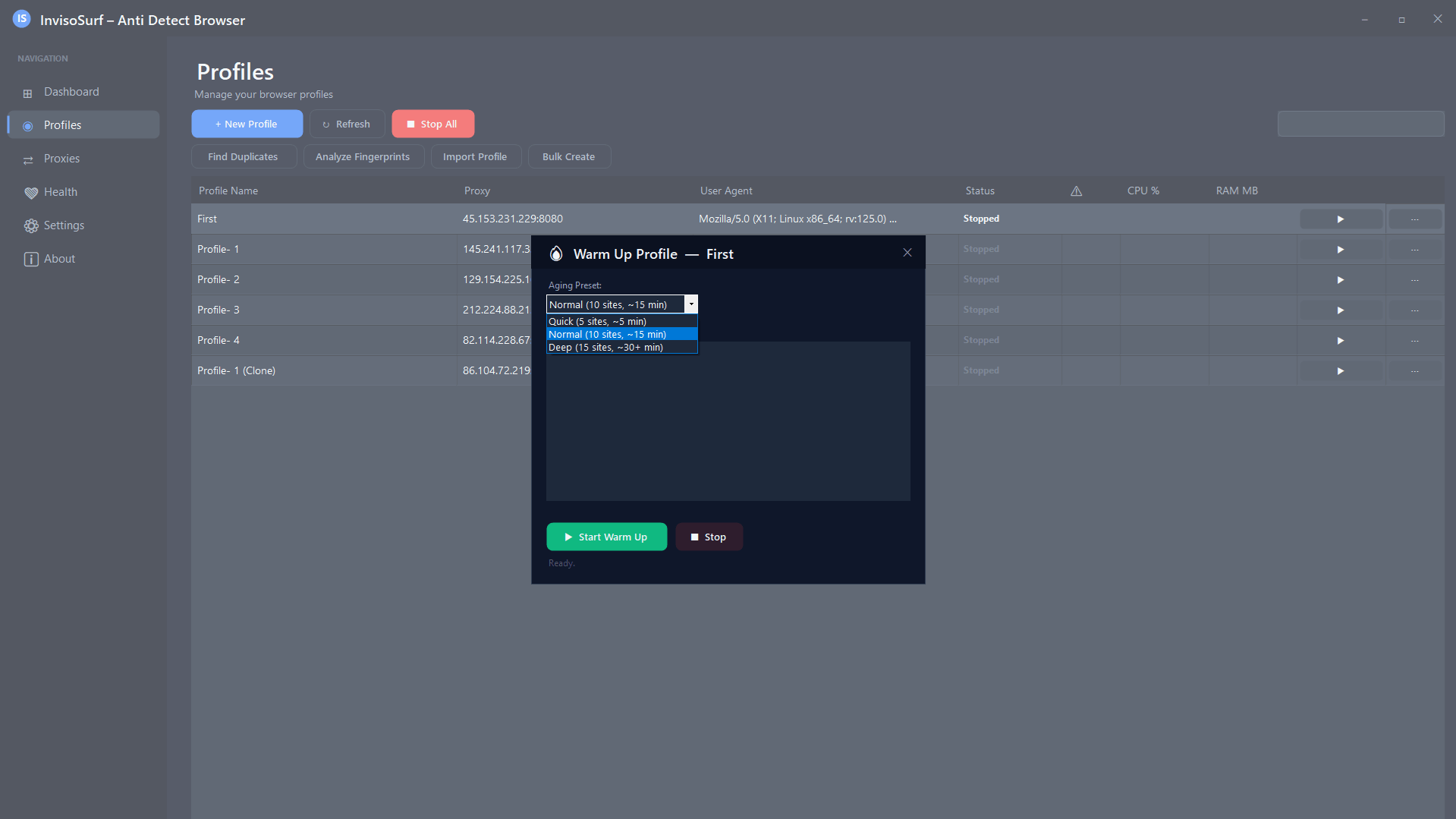Click the Warm Up flame icon

[556, 254]
